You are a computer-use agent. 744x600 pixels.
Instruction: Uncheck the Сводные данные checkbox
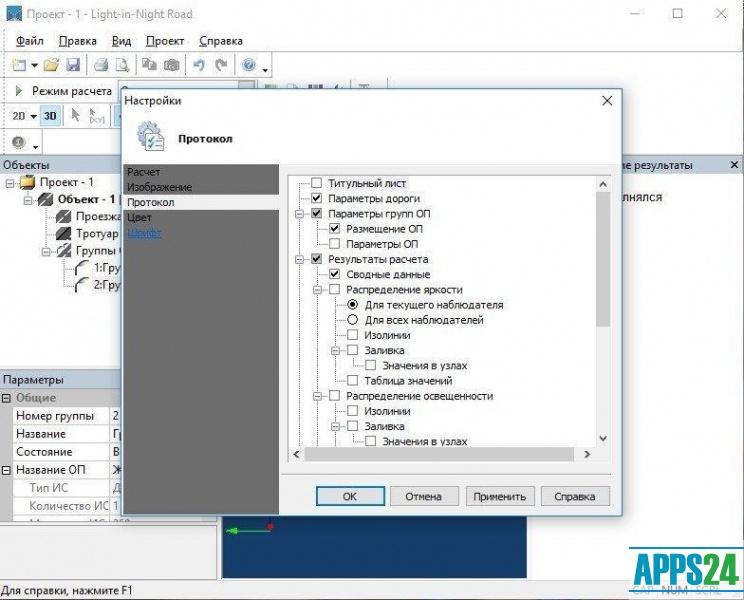tap(335, 274)
